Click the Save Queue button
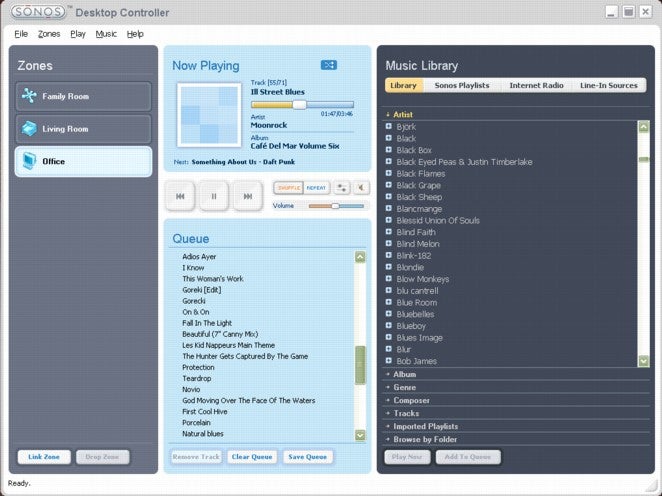The height and width of the screenshot is (496, 662). (307, 457)
